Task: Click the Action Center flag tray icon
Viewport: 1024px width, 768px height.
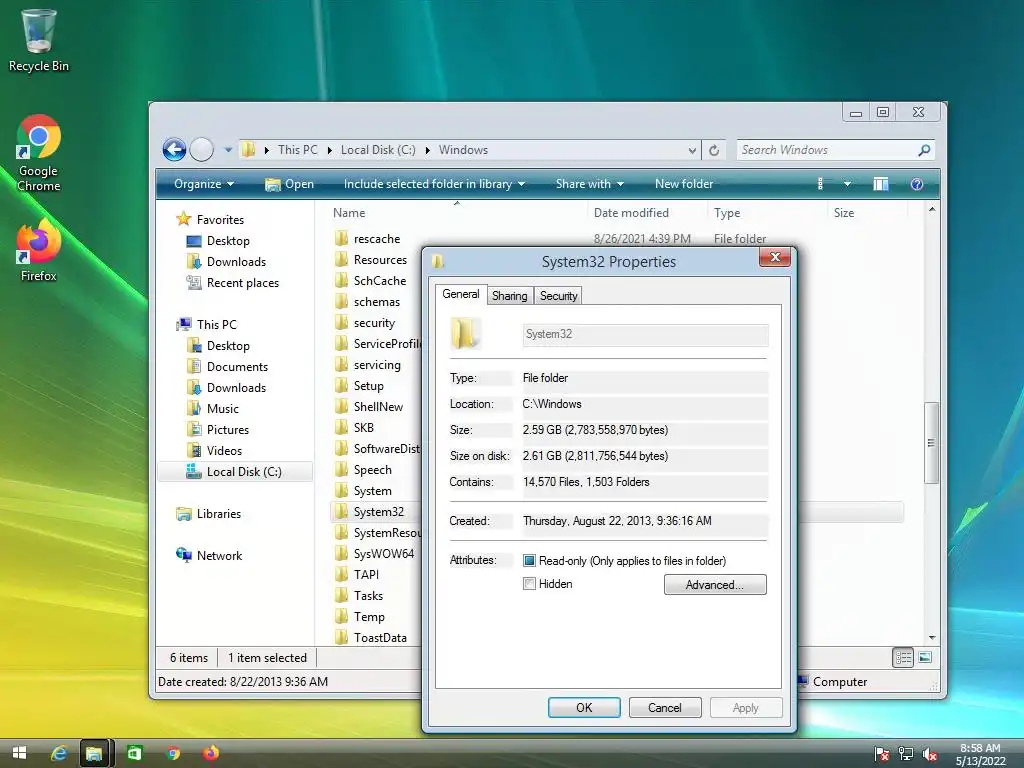Action: pyautogui.click(x=882, y=754)
